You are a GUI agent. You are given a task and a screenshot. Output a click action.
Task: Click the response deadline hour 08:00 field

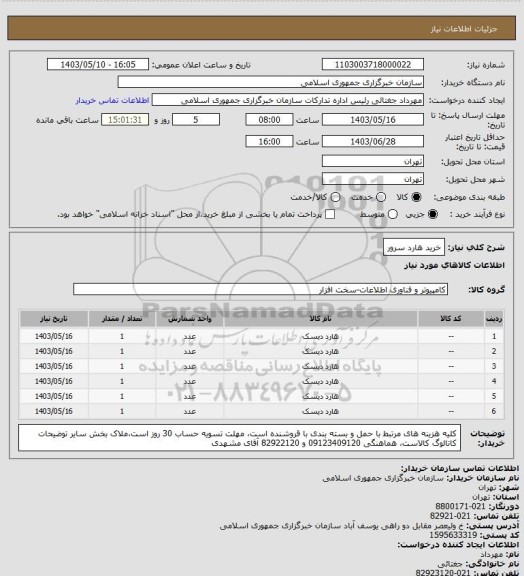tap(269, 120)
